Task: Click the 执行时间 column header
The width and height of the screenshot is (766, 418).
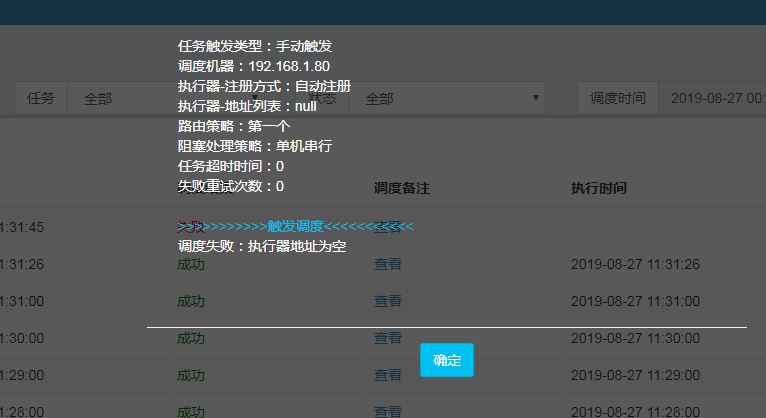Action: click(x=599, y=188)
